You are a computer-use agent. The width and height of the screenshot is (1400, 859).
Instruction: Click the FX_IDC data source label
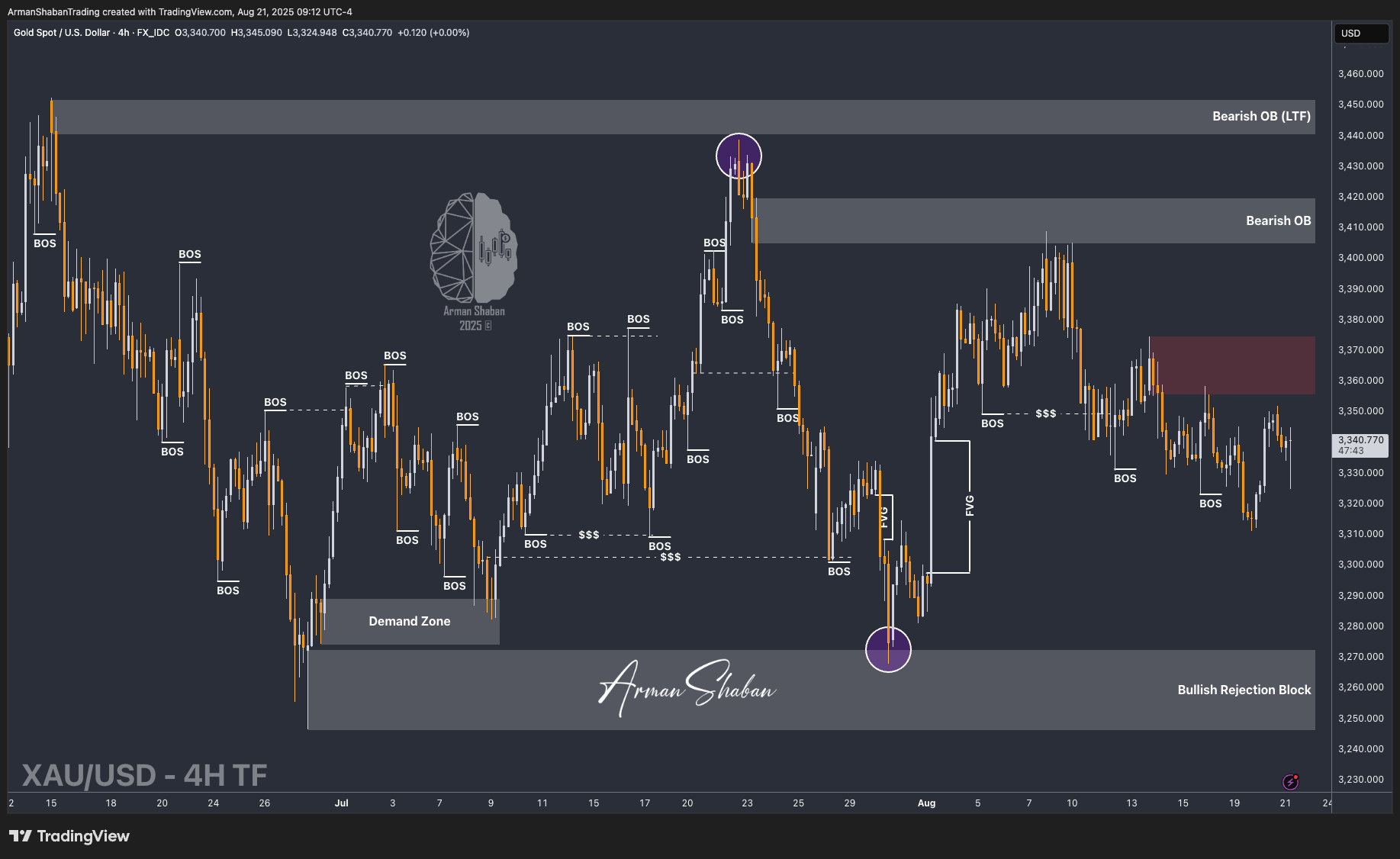(x=153, y=33)
